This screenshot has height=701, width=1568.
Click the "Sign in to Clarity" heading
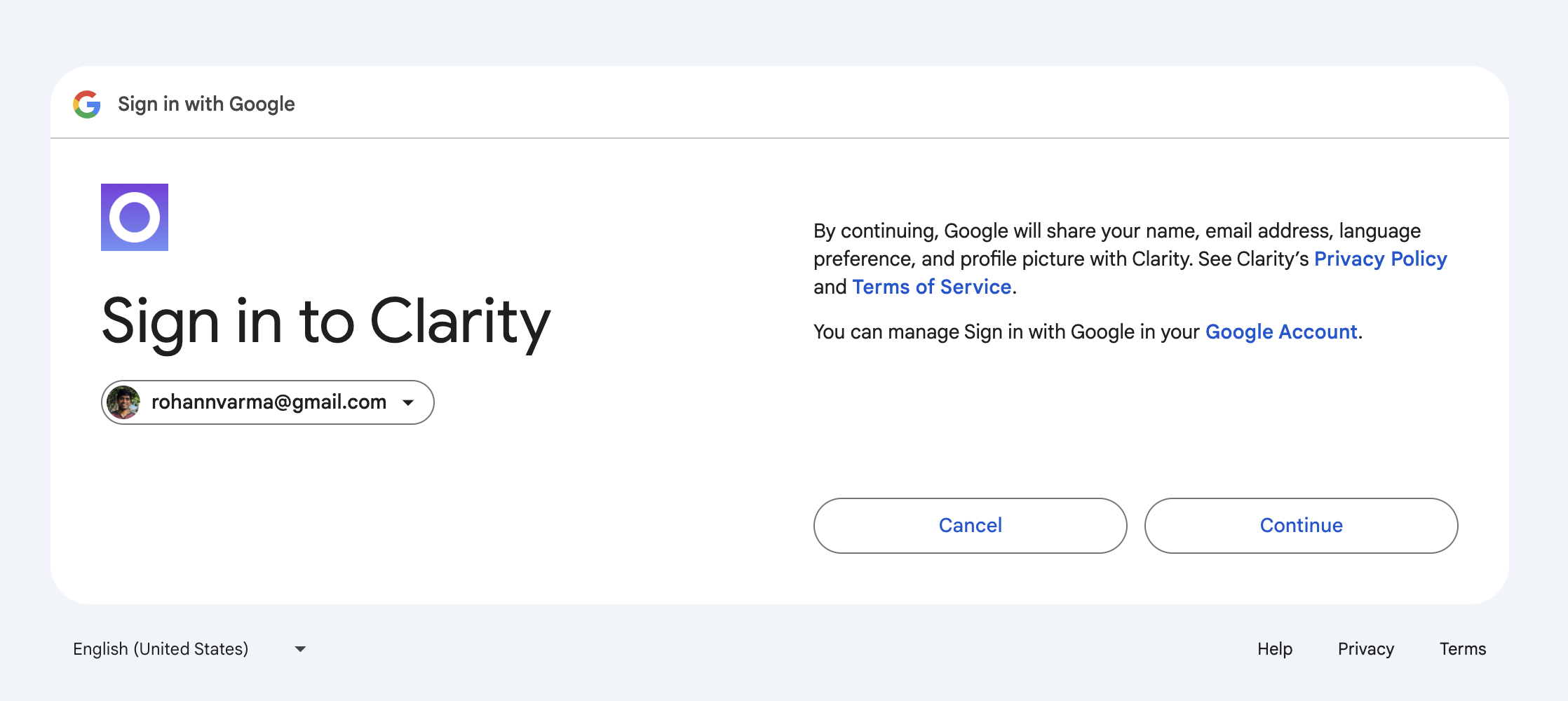[x=326, y=322]
